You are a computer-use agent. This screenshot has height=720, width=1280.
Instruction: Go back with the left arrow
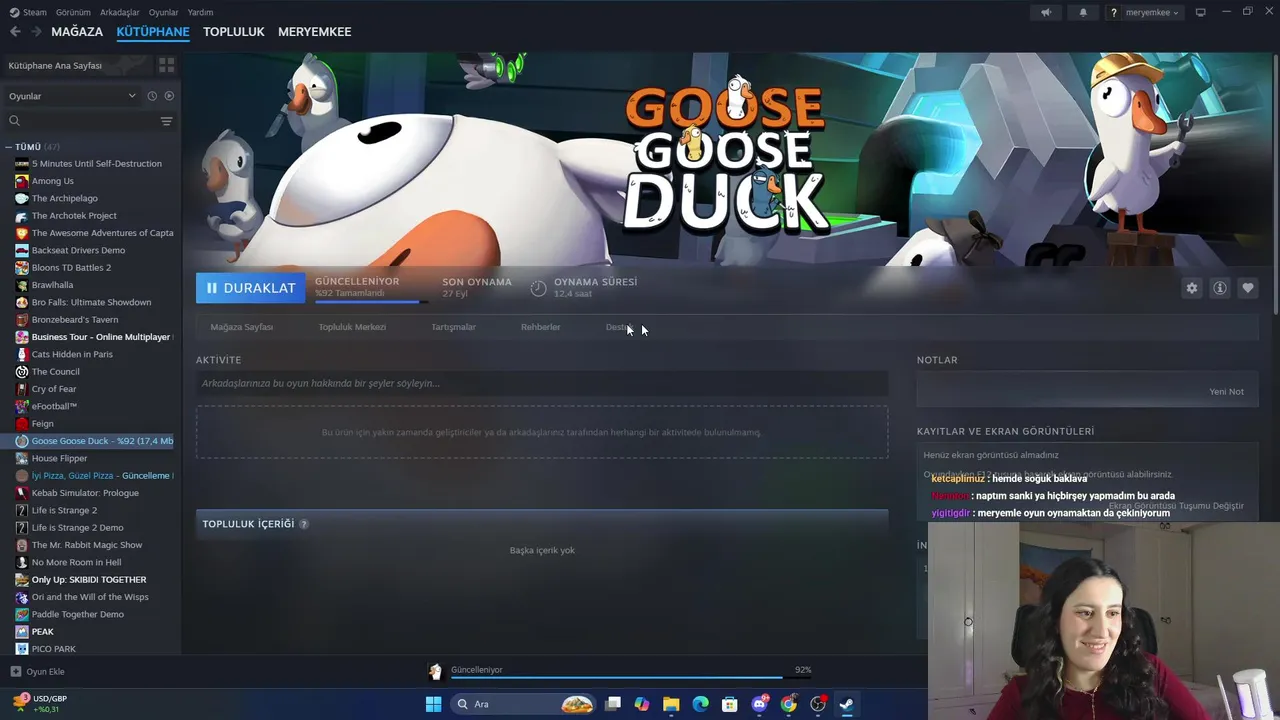(x=15, y=32)
